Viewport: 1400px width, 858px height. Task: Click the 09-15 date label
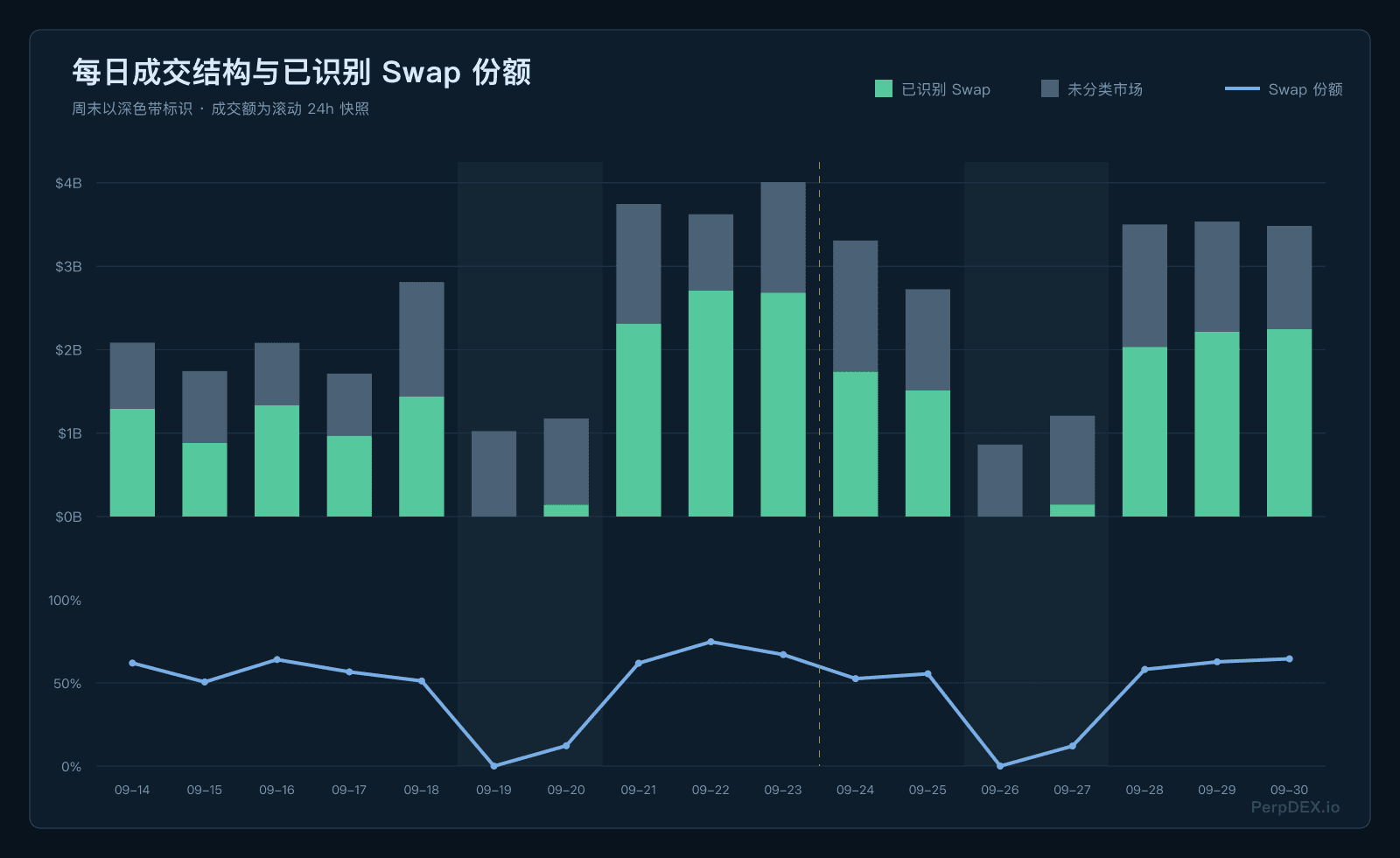coord(205,790)
